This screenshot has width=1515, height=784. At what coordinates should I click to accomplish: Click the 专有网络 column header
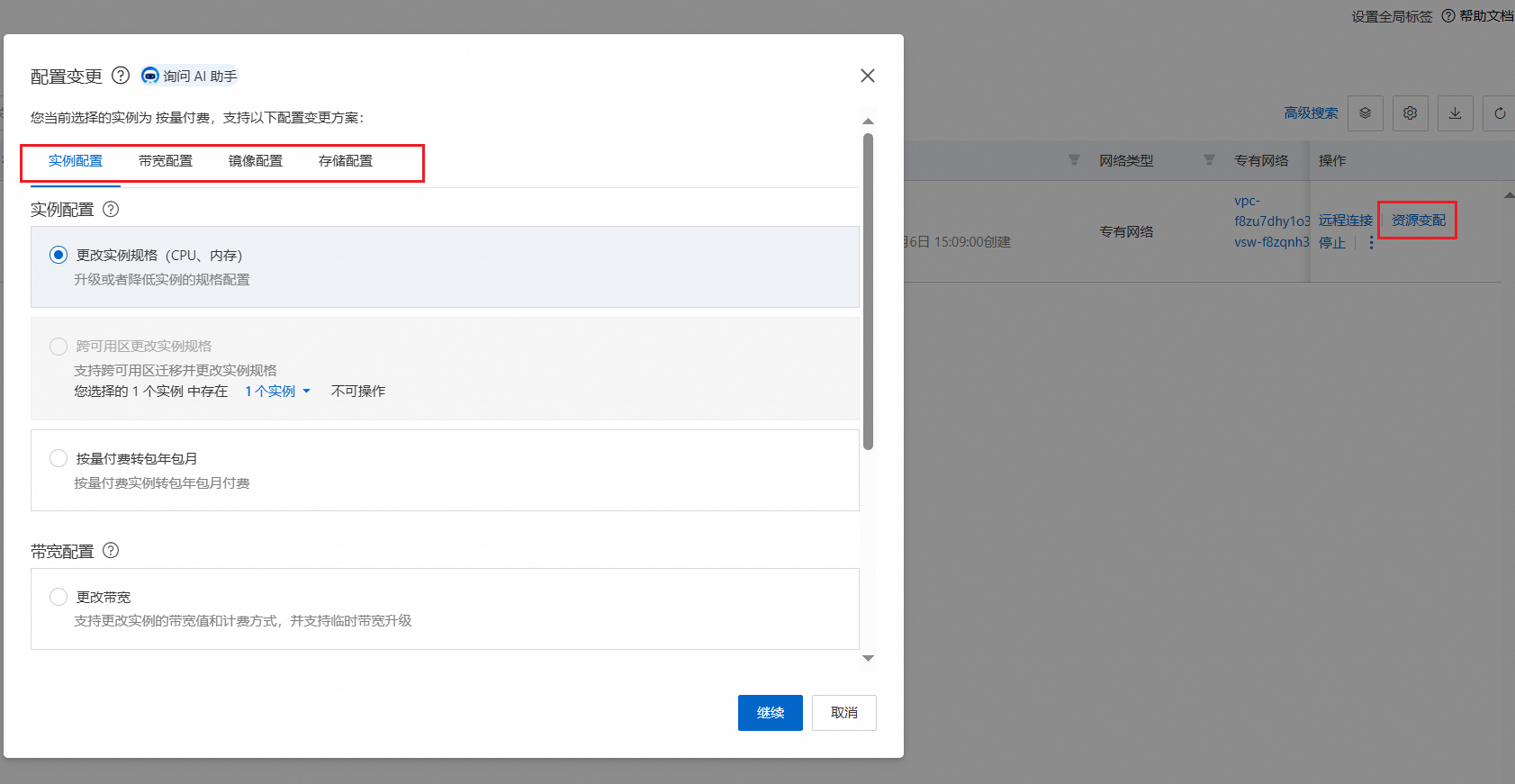pos(1261,161)
